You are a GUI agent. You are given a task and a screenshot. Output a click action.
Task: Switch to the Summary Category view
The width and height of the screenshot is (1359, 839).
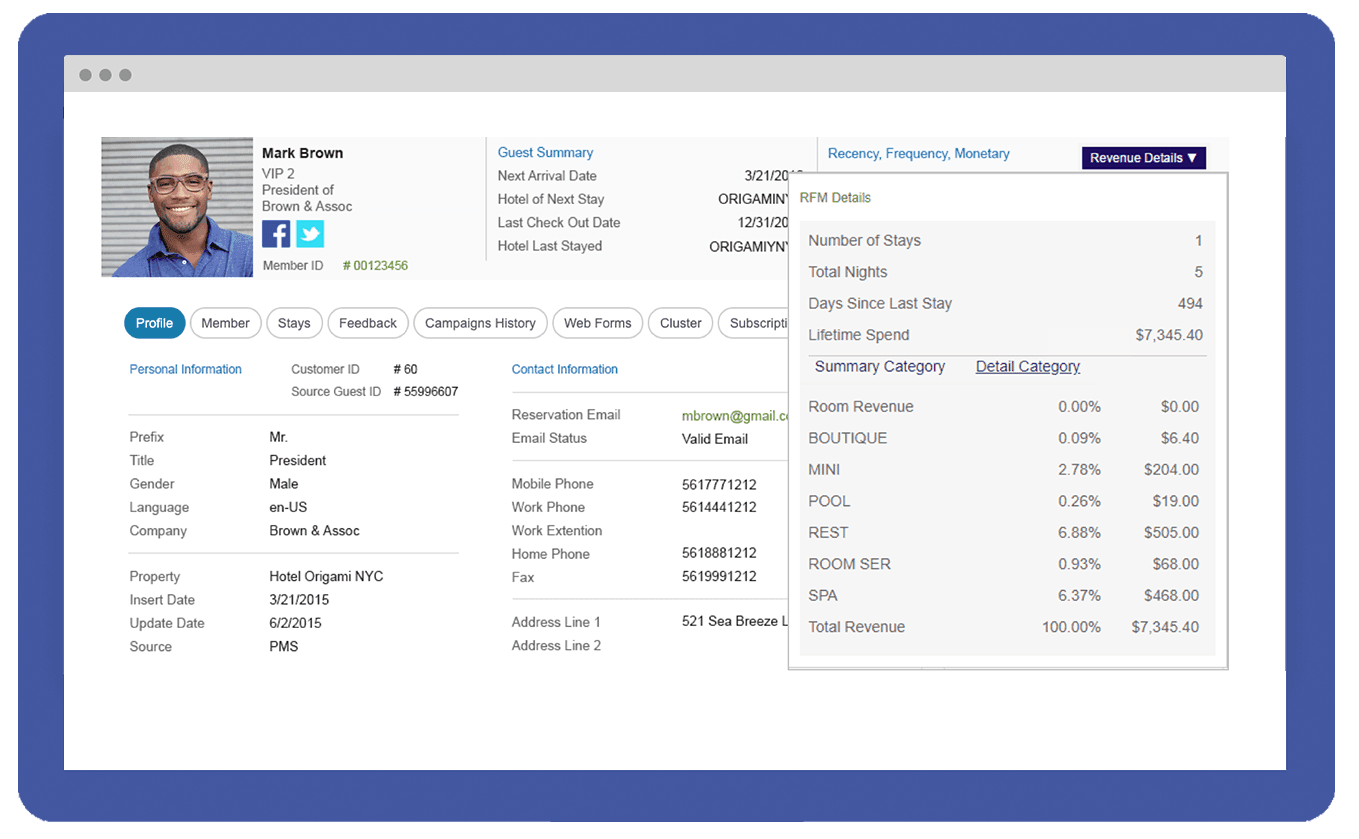point(879,366)
